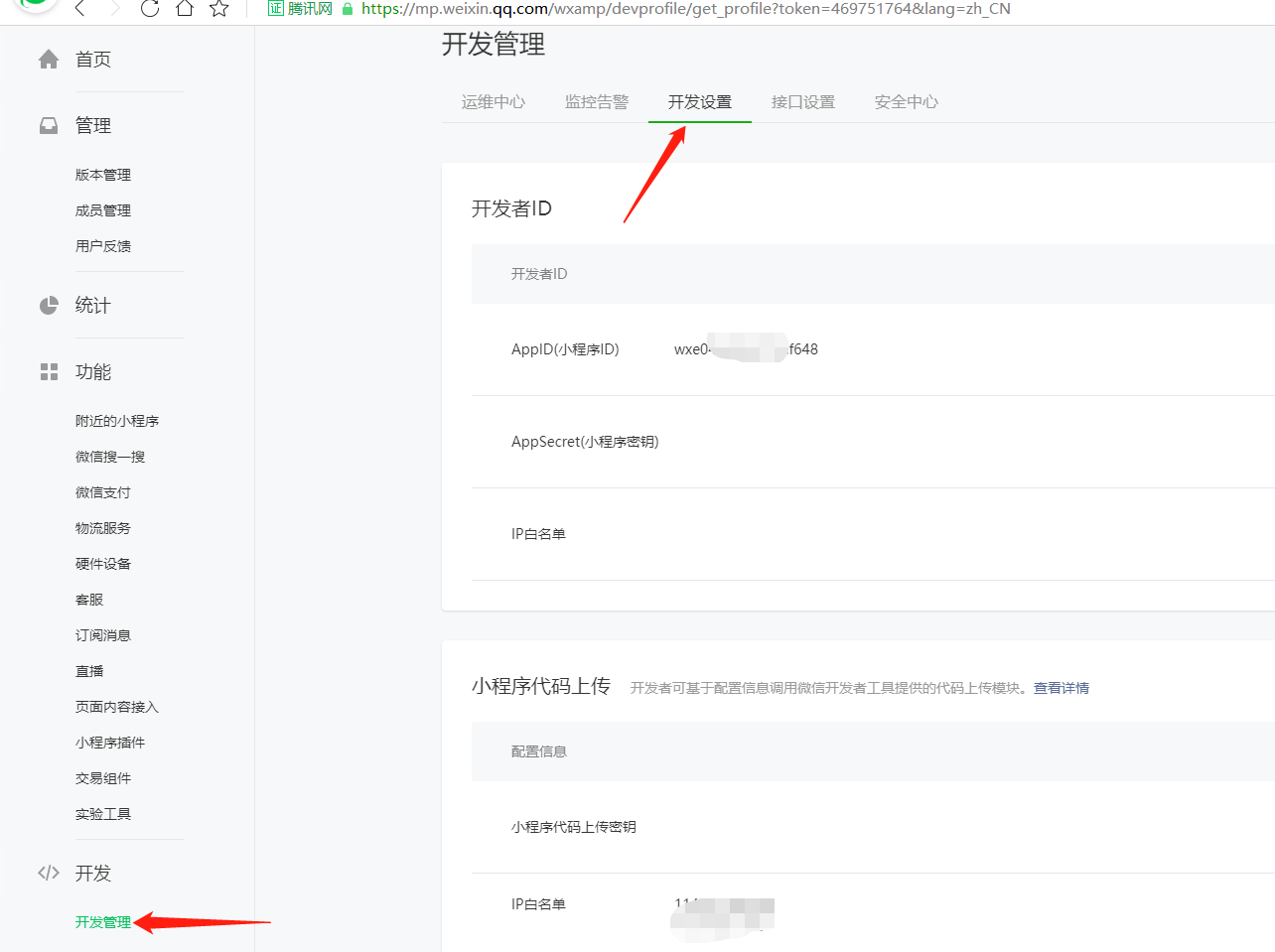
Task: Open 首页 in the sidebar
Action: 93,60
